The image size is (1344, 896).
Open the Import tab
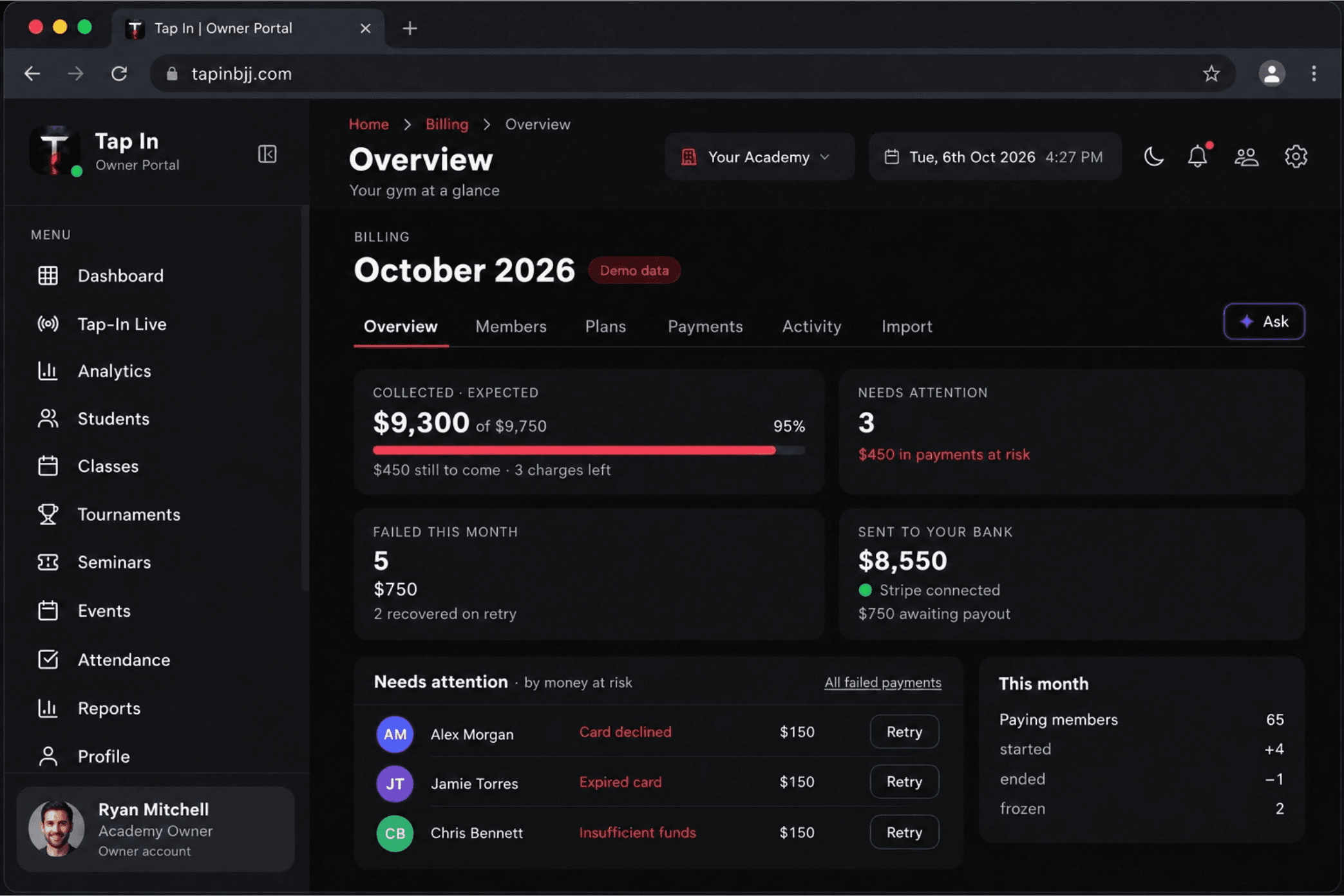907,326
